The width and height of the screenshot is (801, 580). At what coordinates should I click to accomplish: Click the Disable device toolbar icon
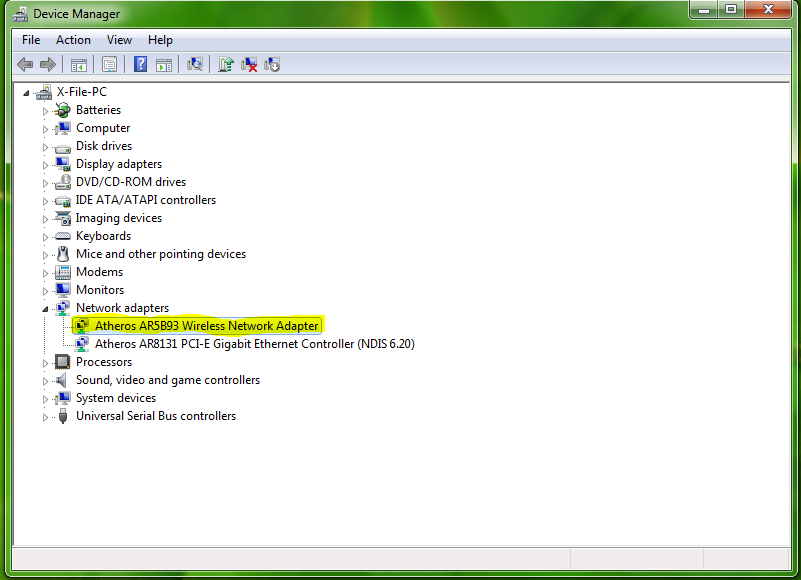pyautogui.click(x=272, y=64)
